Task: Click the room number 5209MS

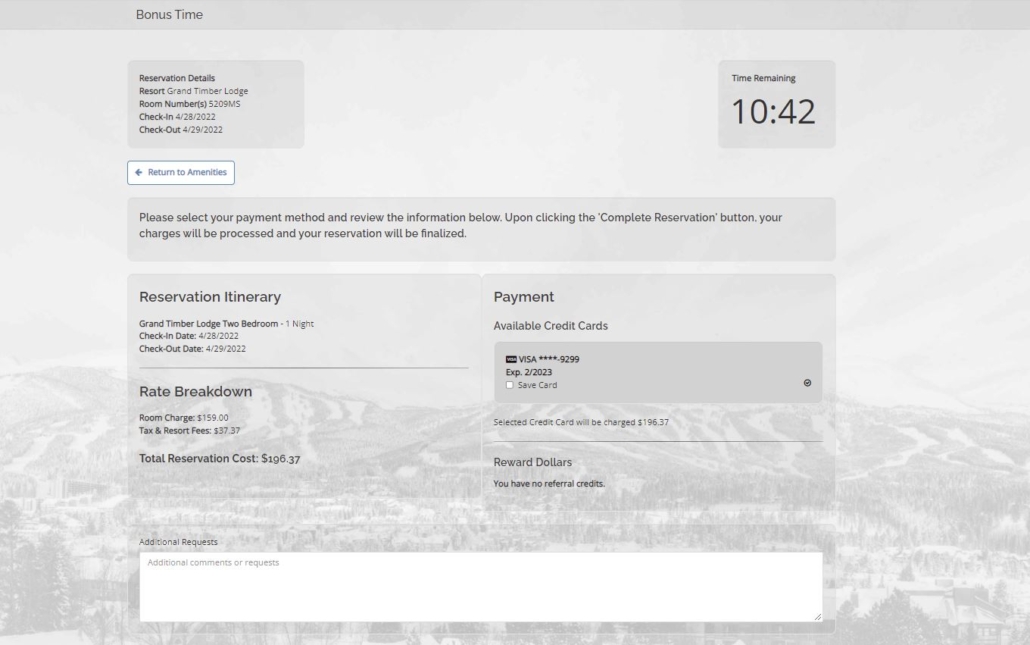Action: 224,104
